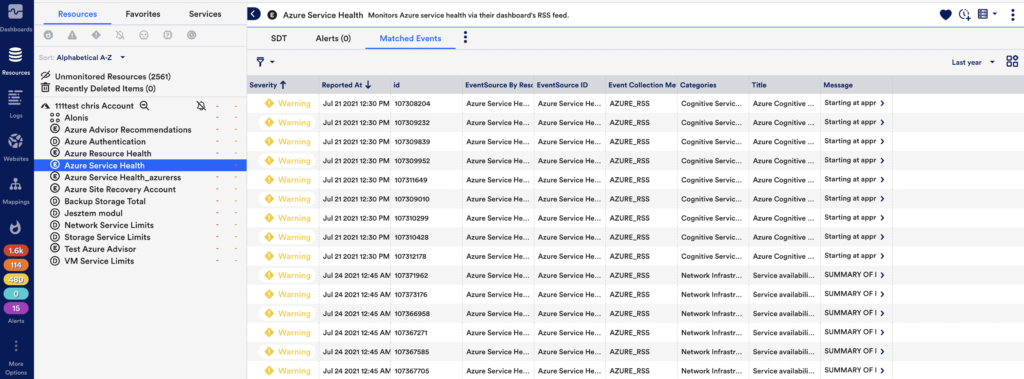Select Network Service Limits in tree
Screen dimensions: 1024x379
108,225
